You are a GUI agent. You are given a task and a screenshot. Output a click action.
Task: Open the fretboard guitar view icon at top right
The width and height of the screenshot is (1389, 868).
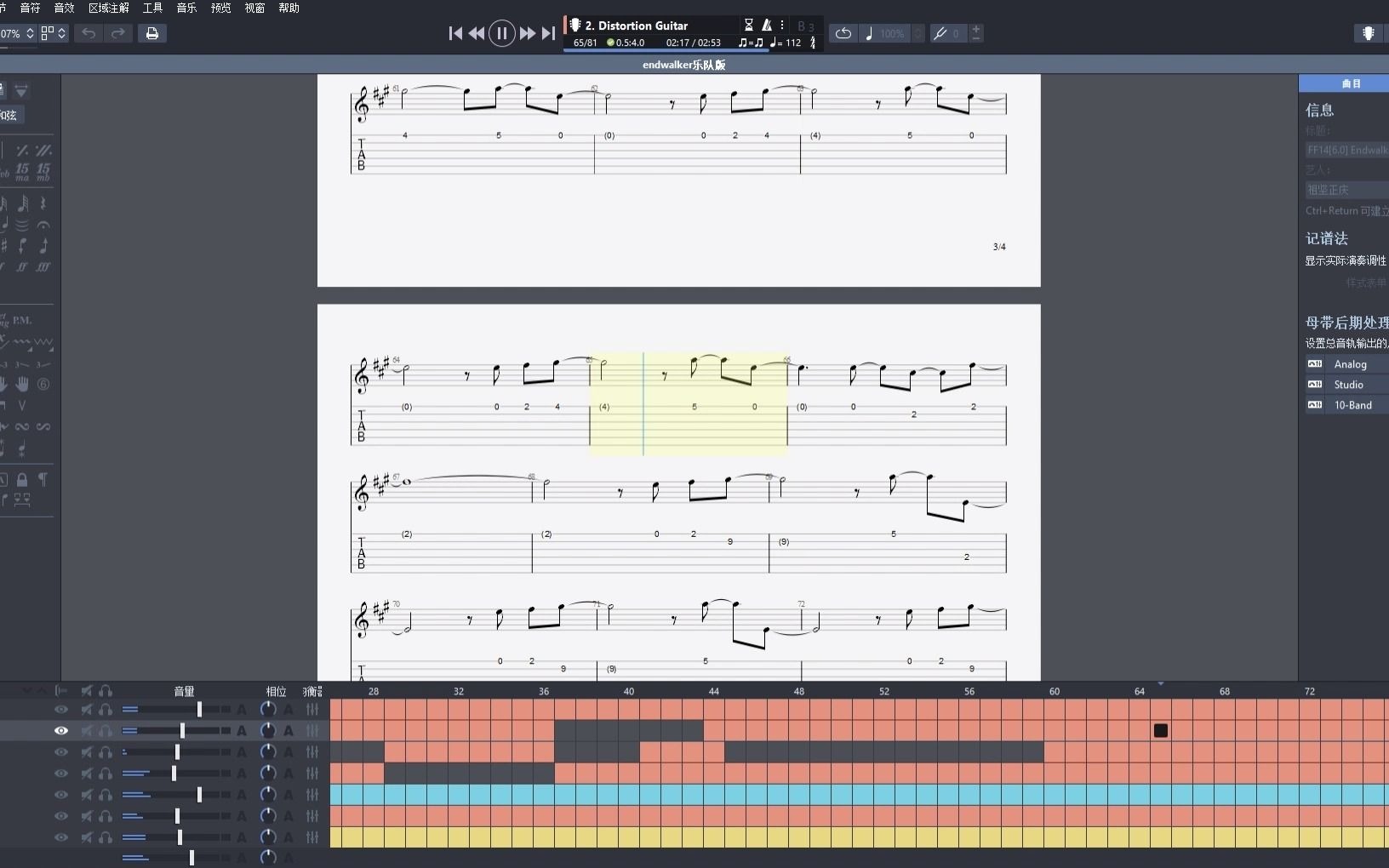click(x=1369, y=33)
